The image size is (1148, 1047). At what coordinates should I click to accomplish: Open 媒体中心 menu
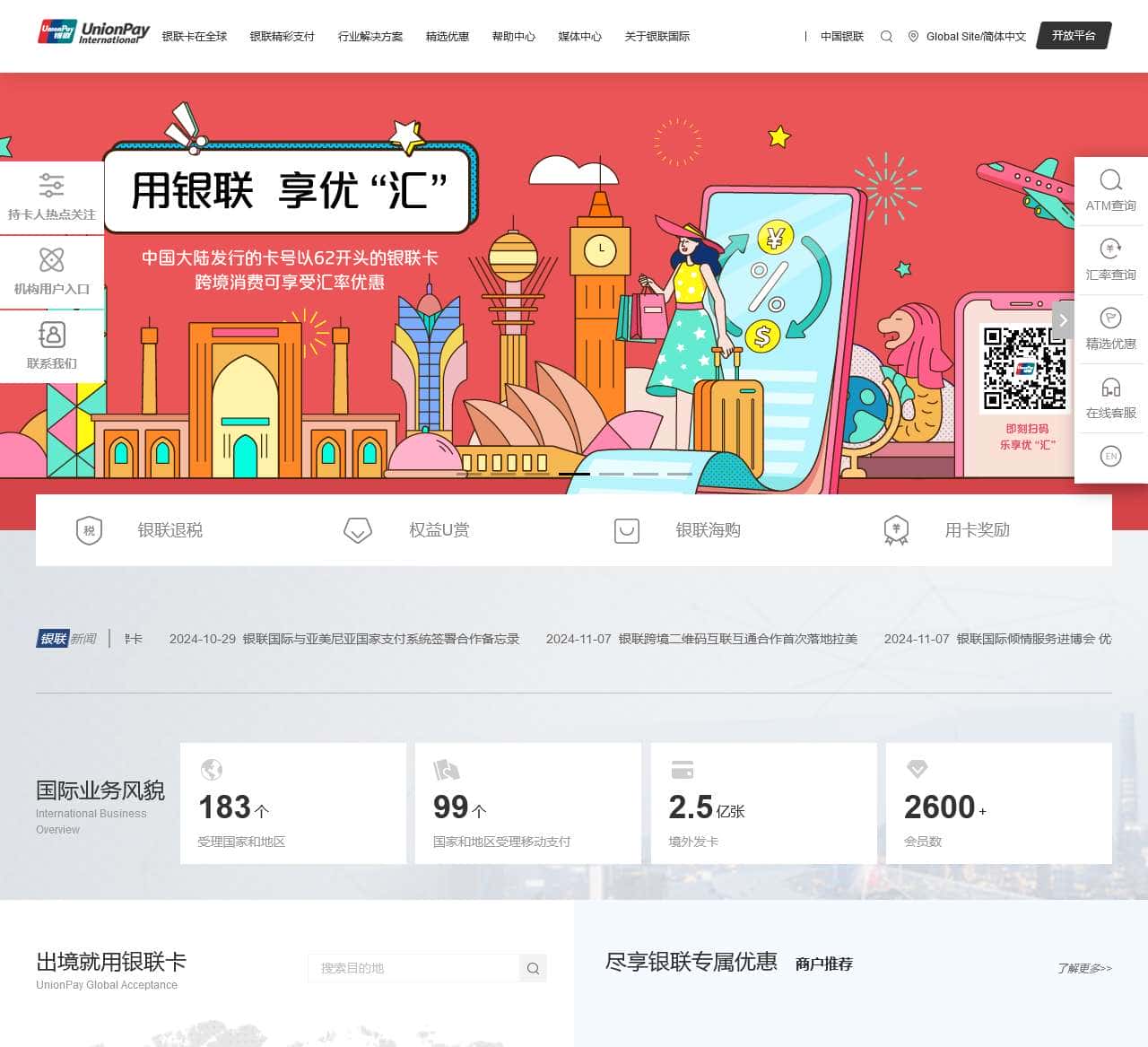coord(580,37)
